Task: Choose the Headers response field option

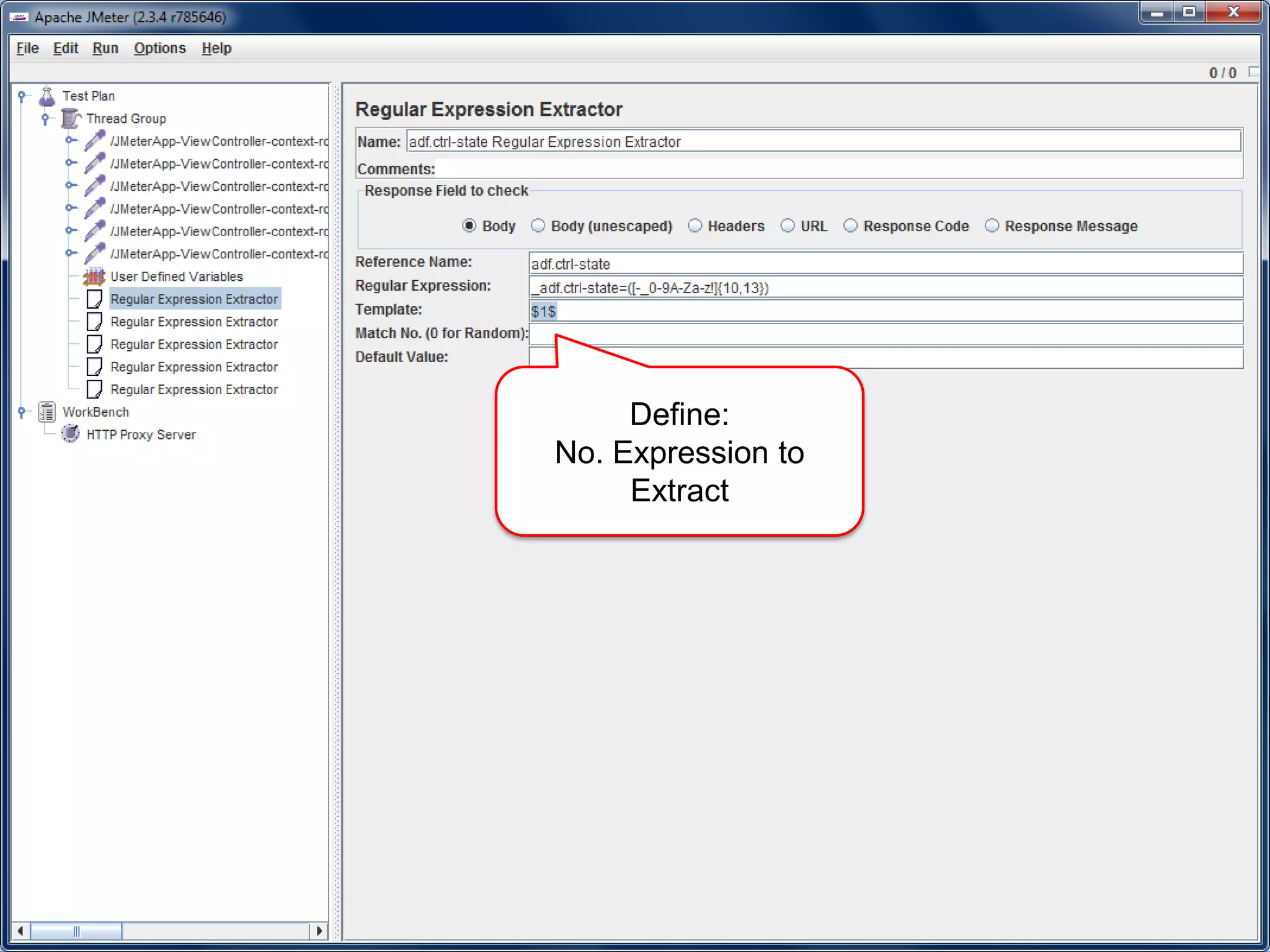Action: coord(695,226)
